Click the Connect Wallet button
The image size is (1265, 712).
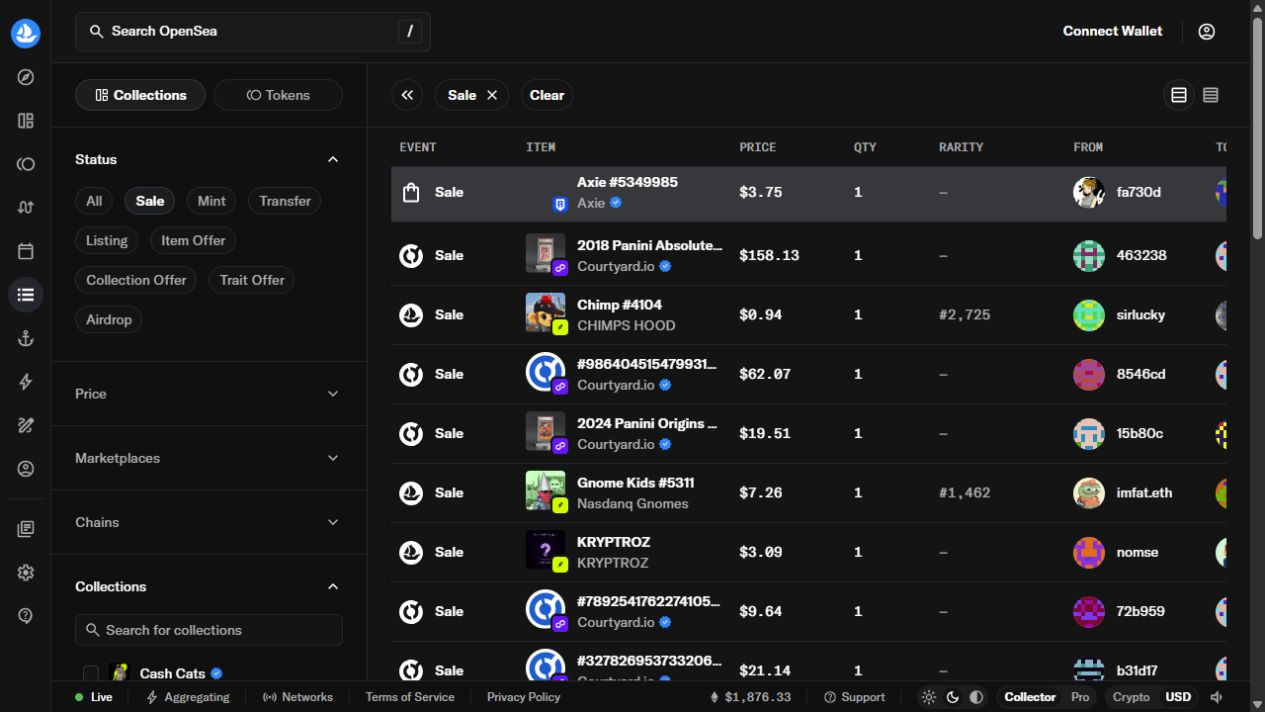[1112, 31]
